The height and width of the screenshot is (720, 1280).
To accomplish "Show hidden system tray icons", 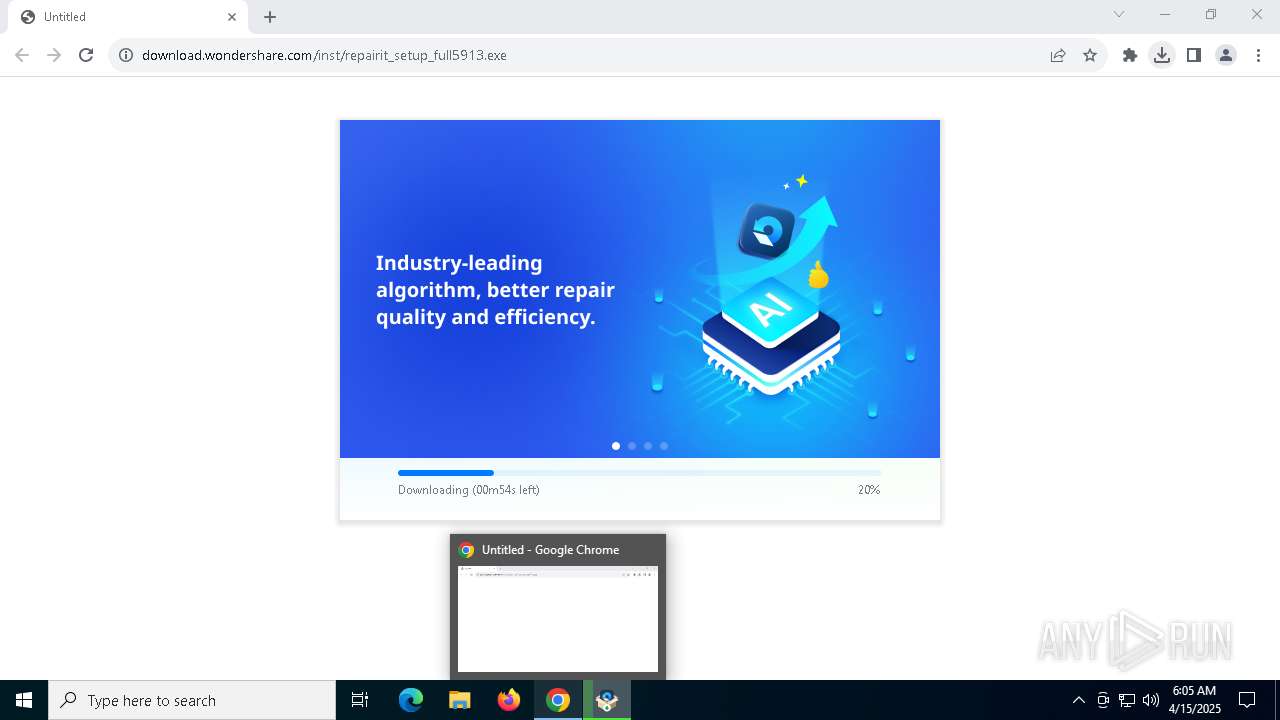I will pos(1078,700).
